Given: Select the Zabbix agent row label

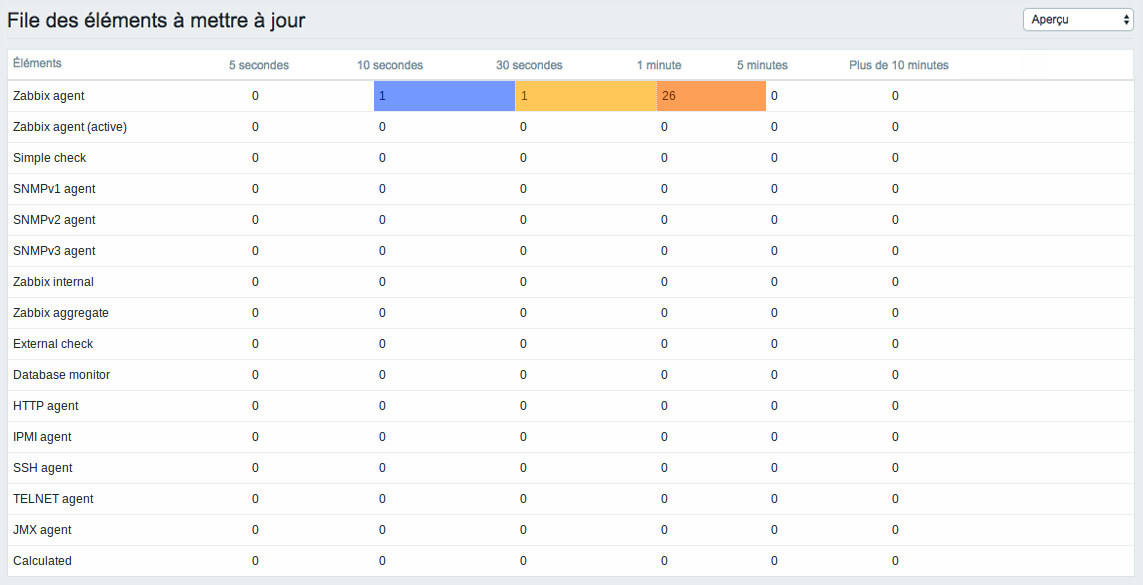Looking at the screenshot, I should [49, 95].
